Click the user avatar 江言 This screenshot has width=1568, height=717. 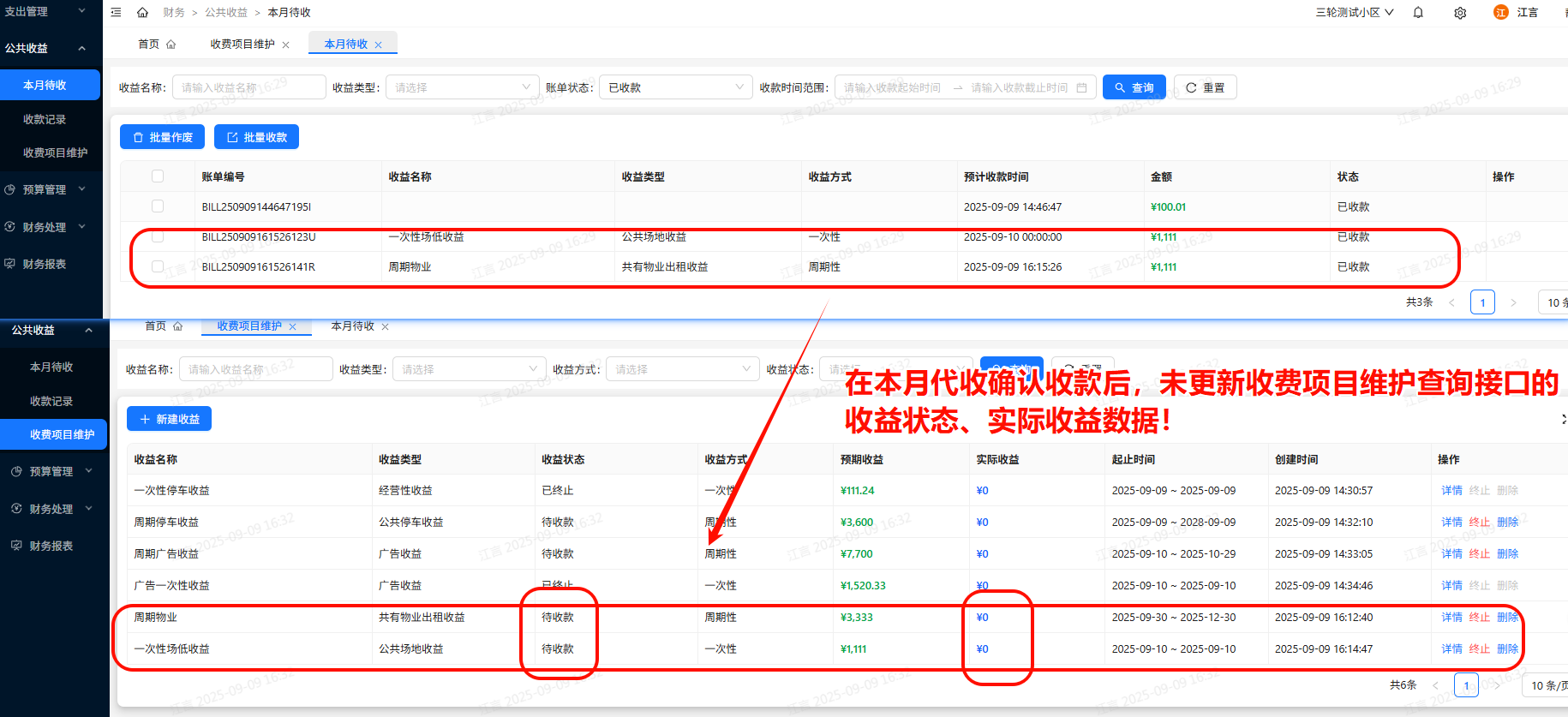pyautogui.click(x=1500, y=12)
